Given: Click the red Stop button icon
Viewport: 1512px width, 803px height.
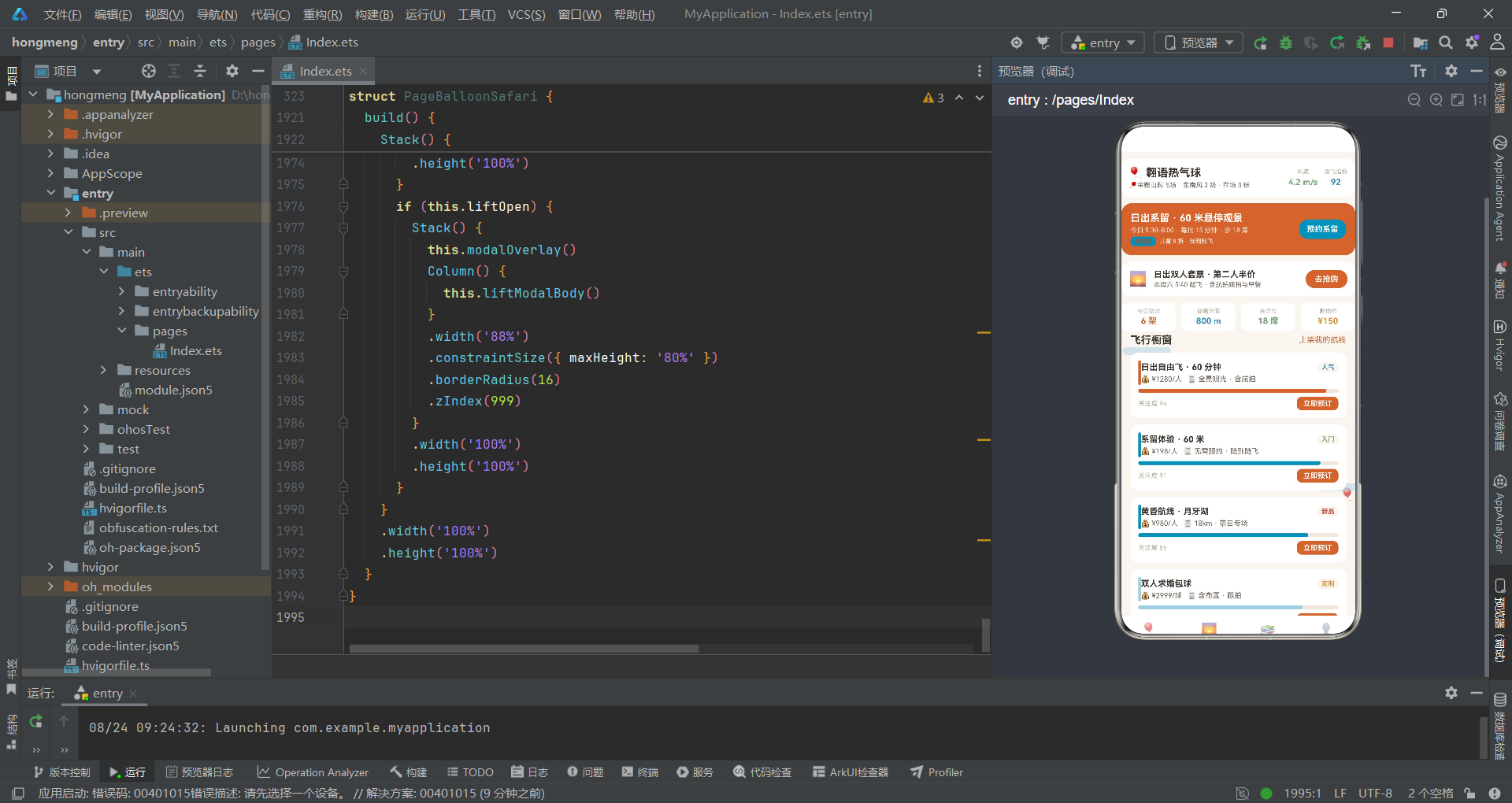Looking at the screenshot, I should point(1388,43).
